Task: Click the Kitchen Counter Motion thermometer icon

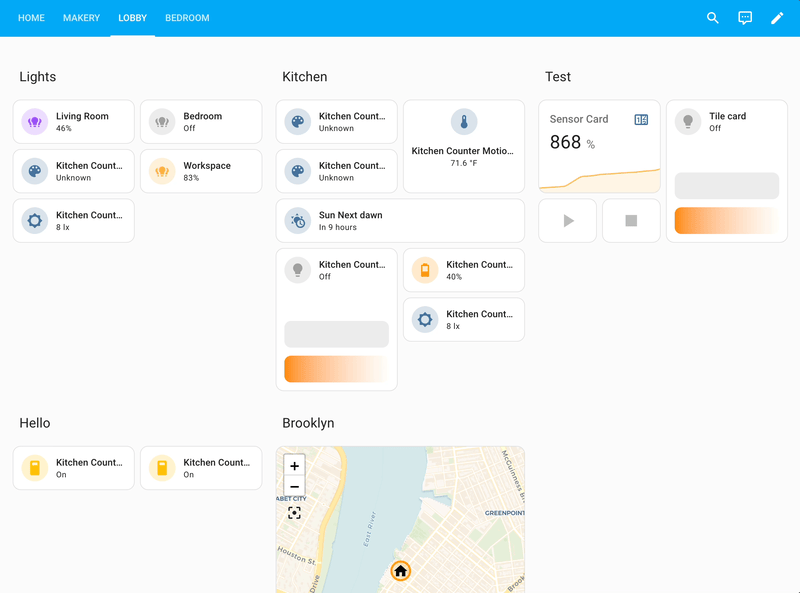Action: pos(463,121)
